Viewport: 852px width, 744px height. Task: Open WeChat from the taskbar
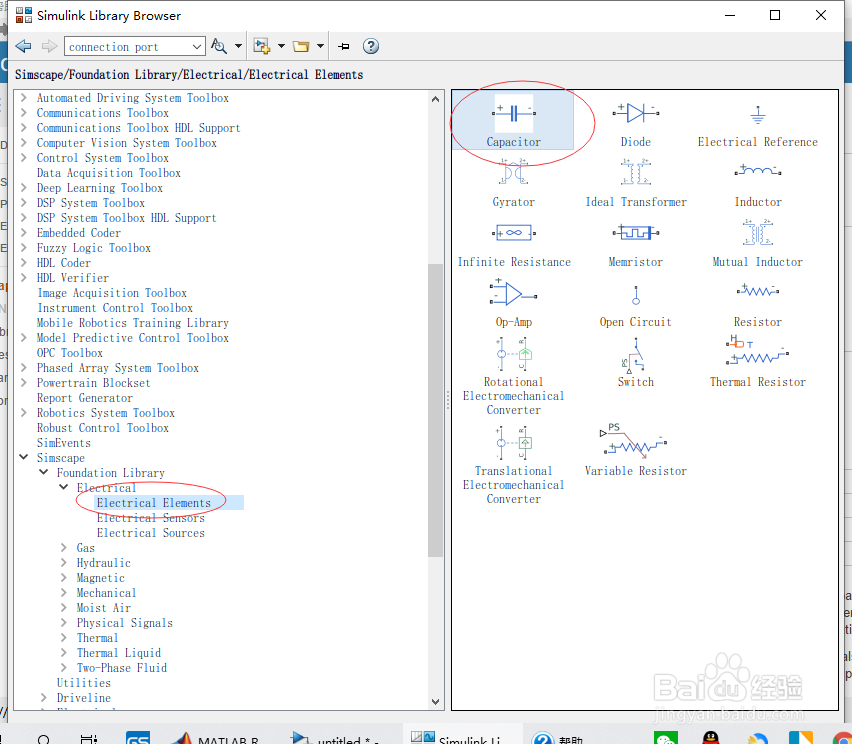coord(666,738)
